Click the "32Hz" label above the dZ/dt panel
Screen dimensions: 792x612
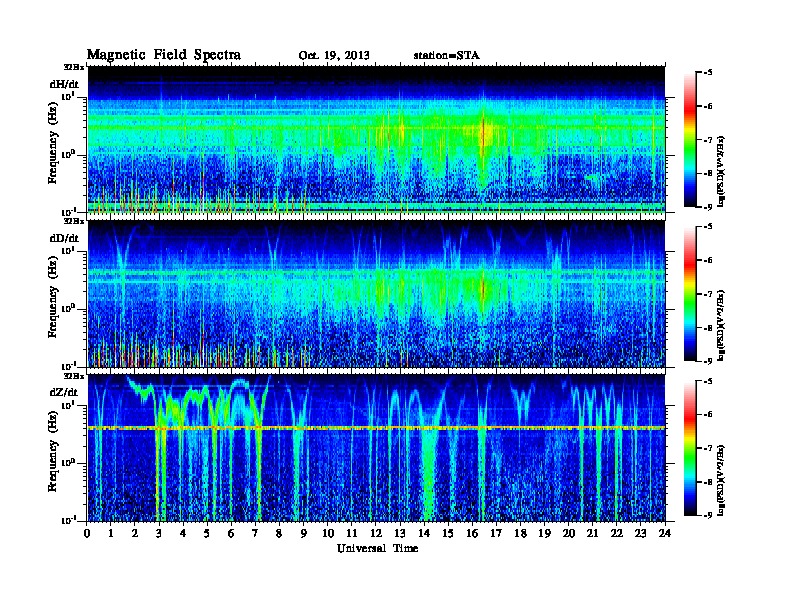(74, 376)
